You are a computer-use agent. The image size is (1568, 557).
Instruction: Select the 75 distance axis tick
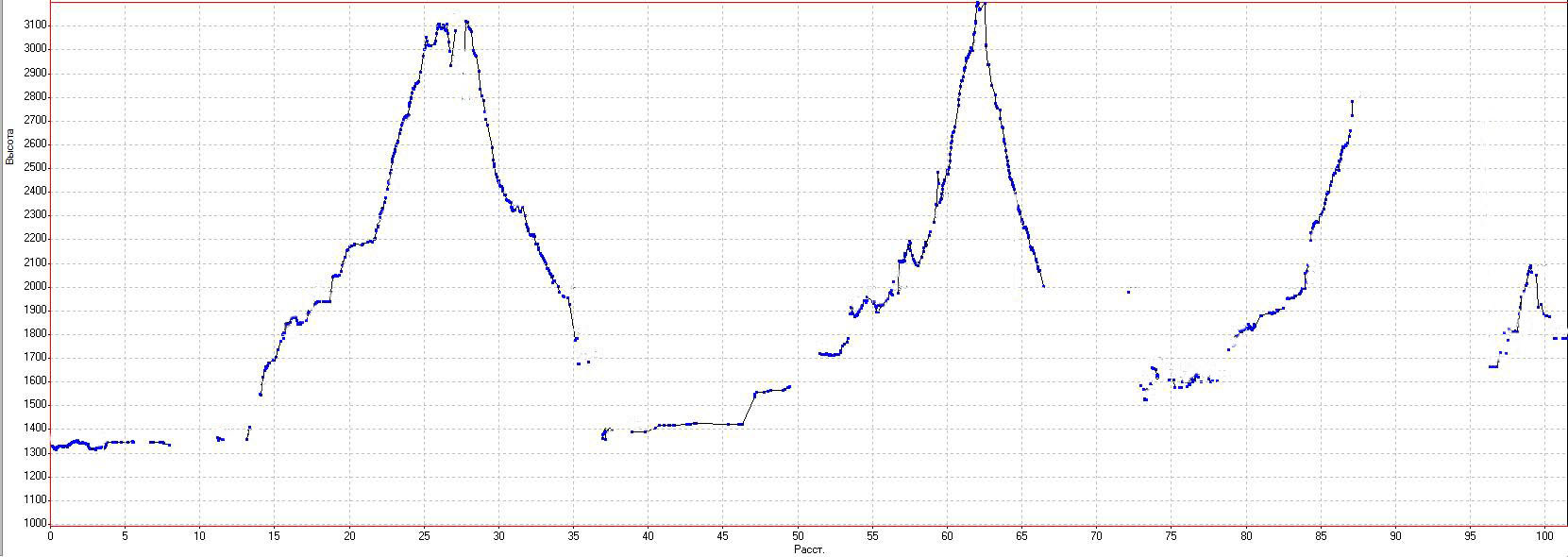[1171, 536]
